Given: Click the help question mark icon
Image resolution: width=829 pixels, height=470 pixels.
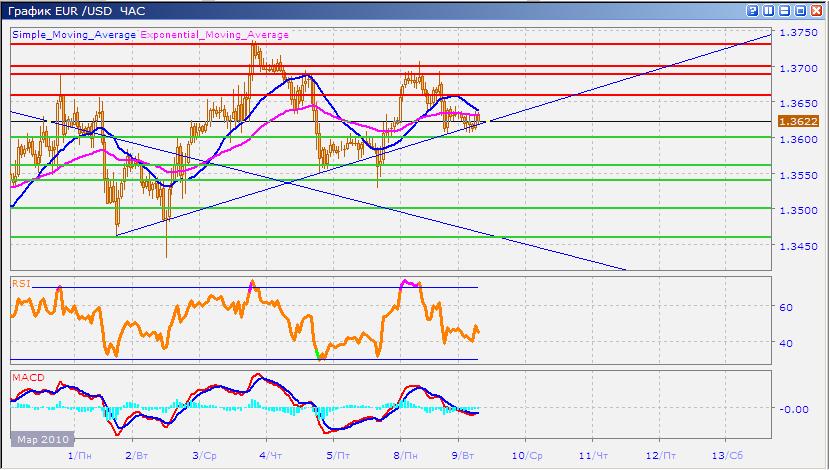Looking at the screenshot, I should pos(753,10).
